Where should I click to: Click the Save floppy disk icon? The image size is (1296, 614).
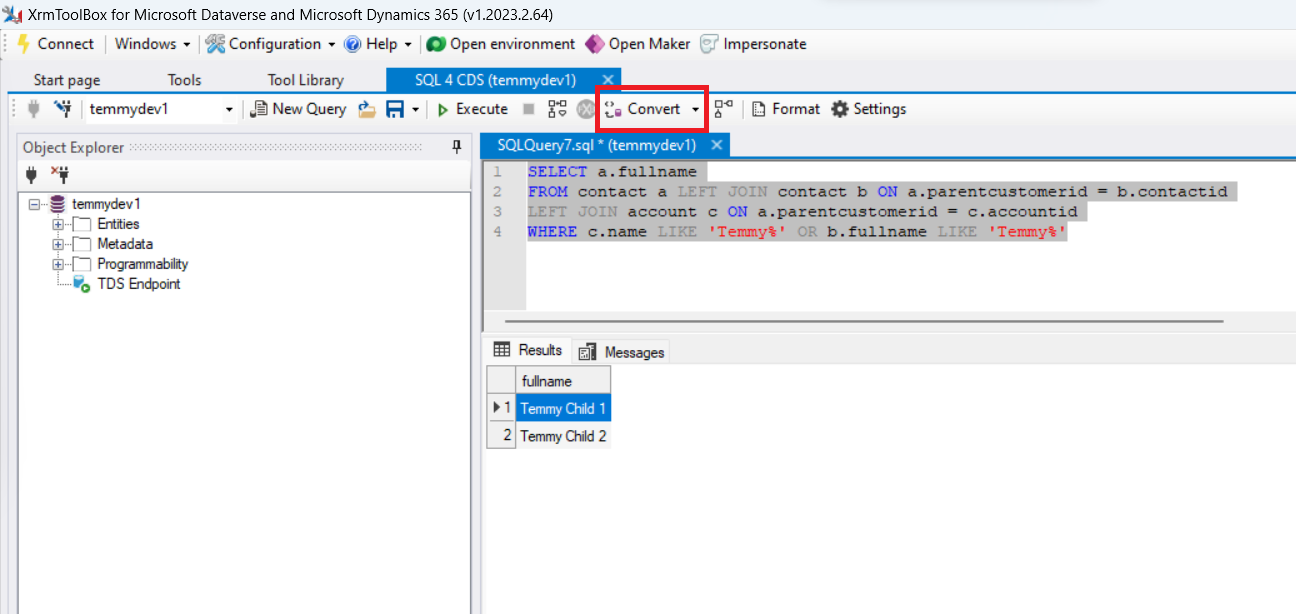(395, 109)
